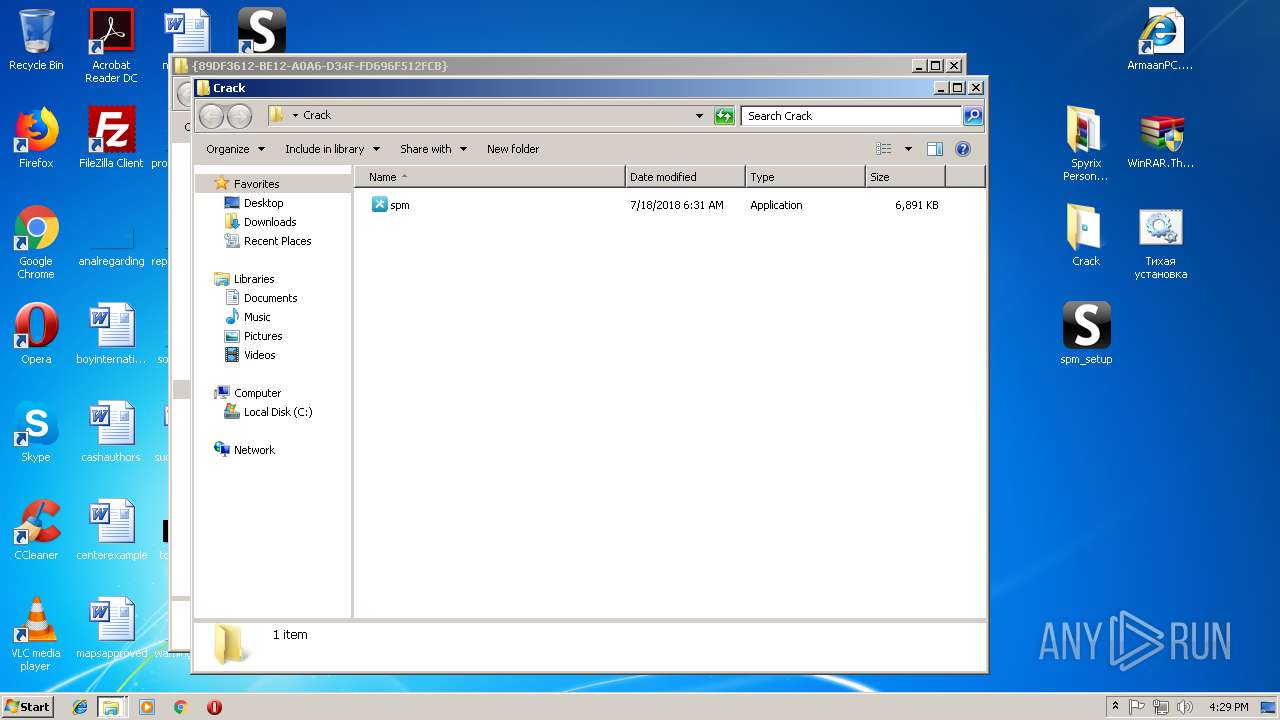Open Videos library
The width and height of the screenshot is (1280, 720).
[259, 355]
